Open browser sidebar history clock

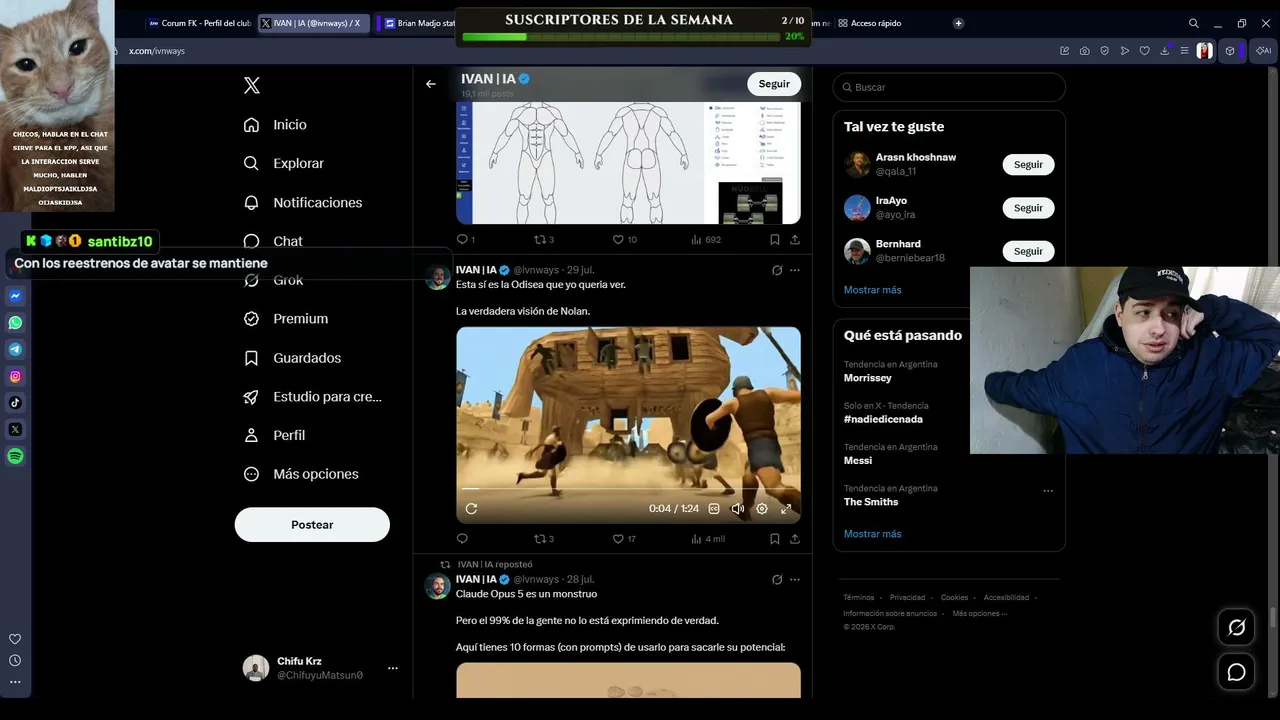point(15,660)
